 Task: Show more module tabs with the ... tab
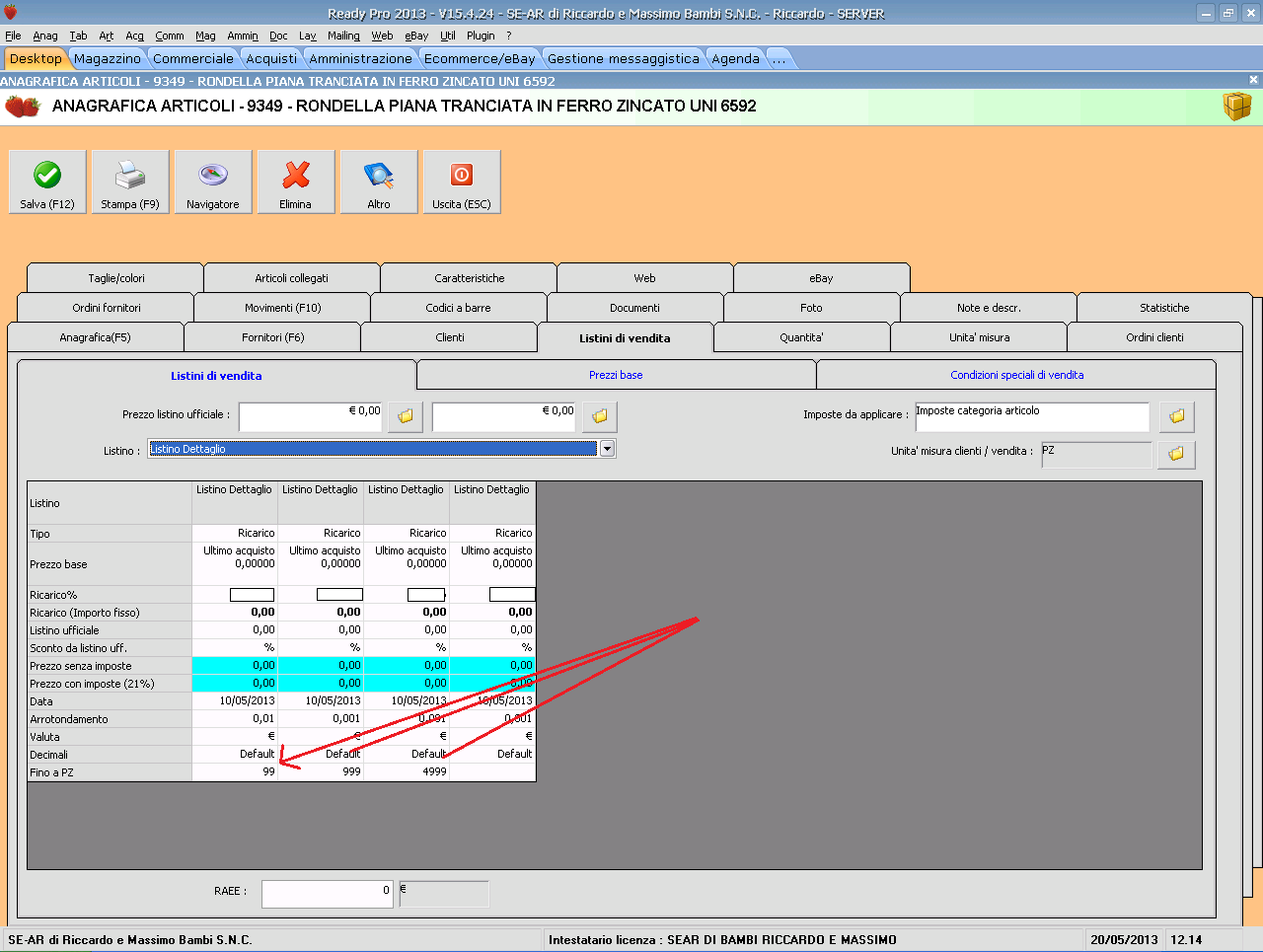click(x=780, y=59)
